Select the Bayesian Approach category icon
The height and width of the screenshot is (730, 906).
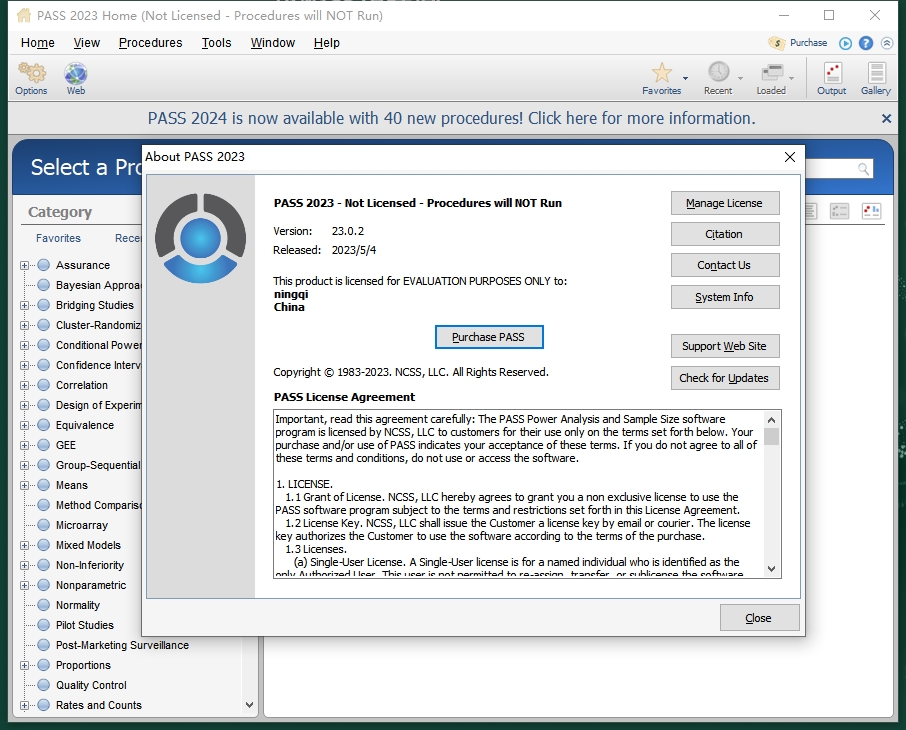43,285
